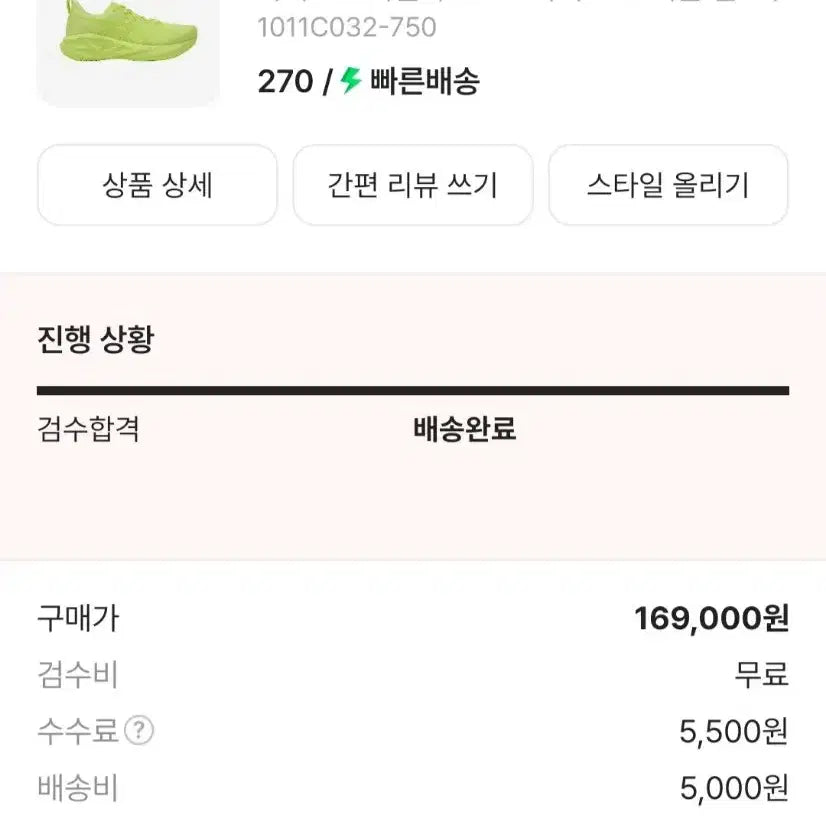Viewport: 826px width, 826px height.
Task: Select 스타일 올리기 to upload style
Action: (x=667, y=186)
